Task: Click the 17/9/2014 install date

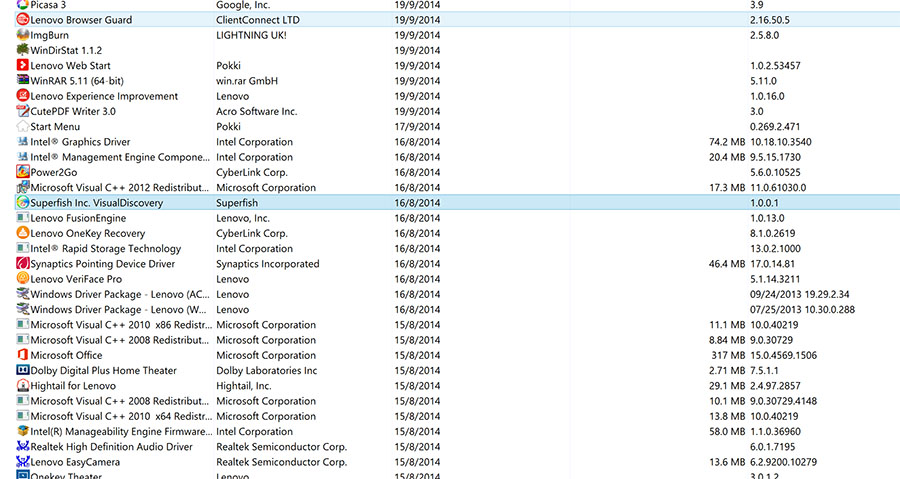Action: coord(417,126)
